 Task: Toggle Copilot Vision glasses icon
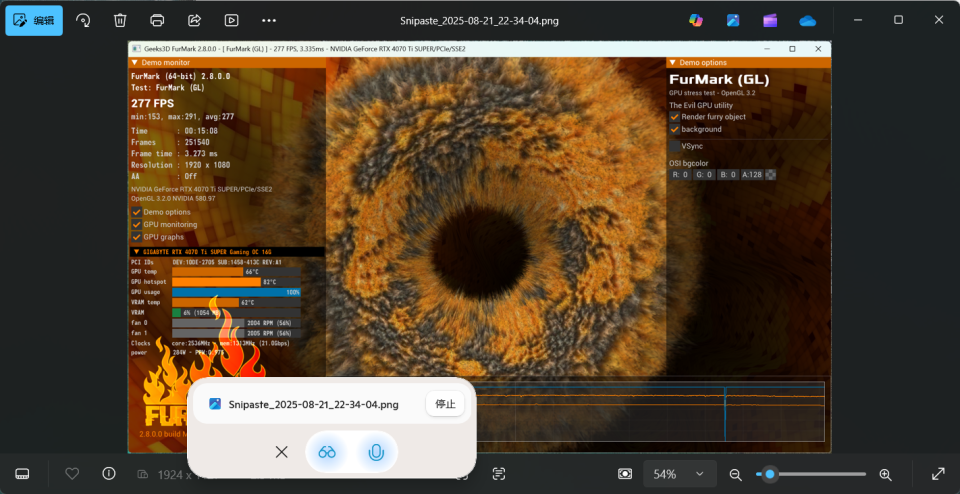click(328, 452)
